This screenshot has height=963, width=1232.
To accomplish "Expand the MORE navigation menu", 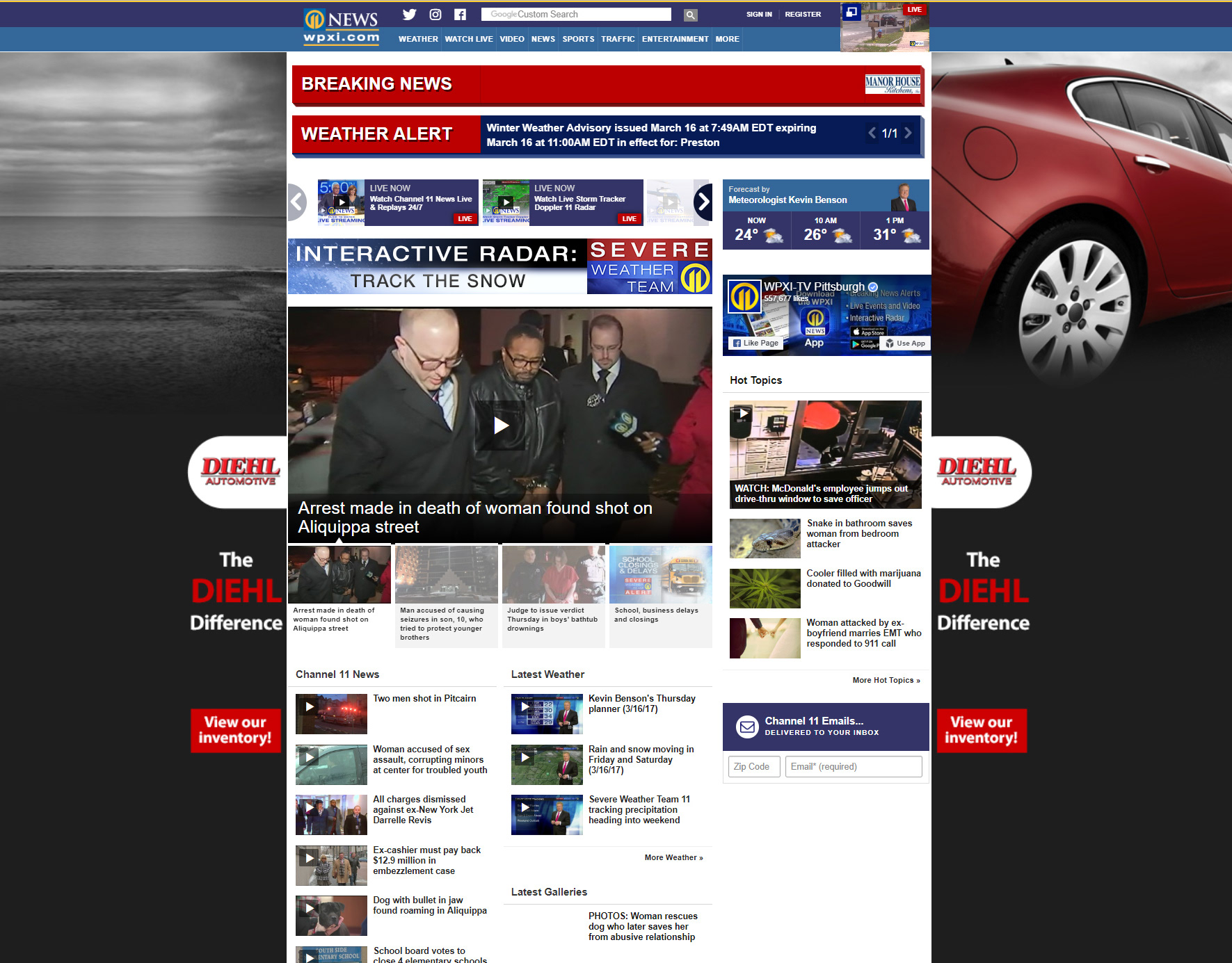I will pyautogui.click(x=727, y=39).
